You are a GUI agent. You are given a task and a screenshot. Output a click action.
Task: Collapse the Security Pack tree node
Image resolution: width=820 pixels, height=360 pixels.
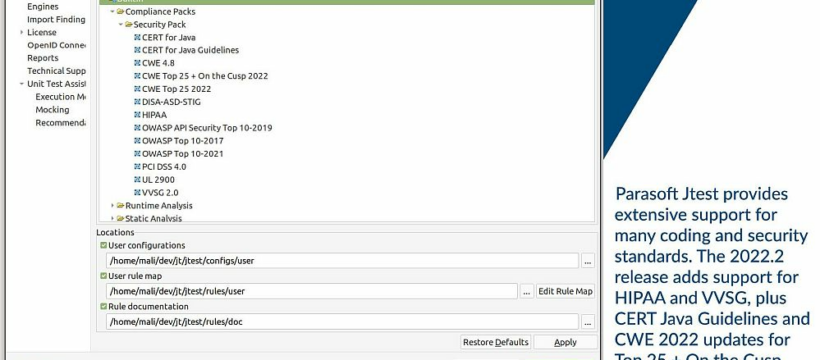(120, 25)
